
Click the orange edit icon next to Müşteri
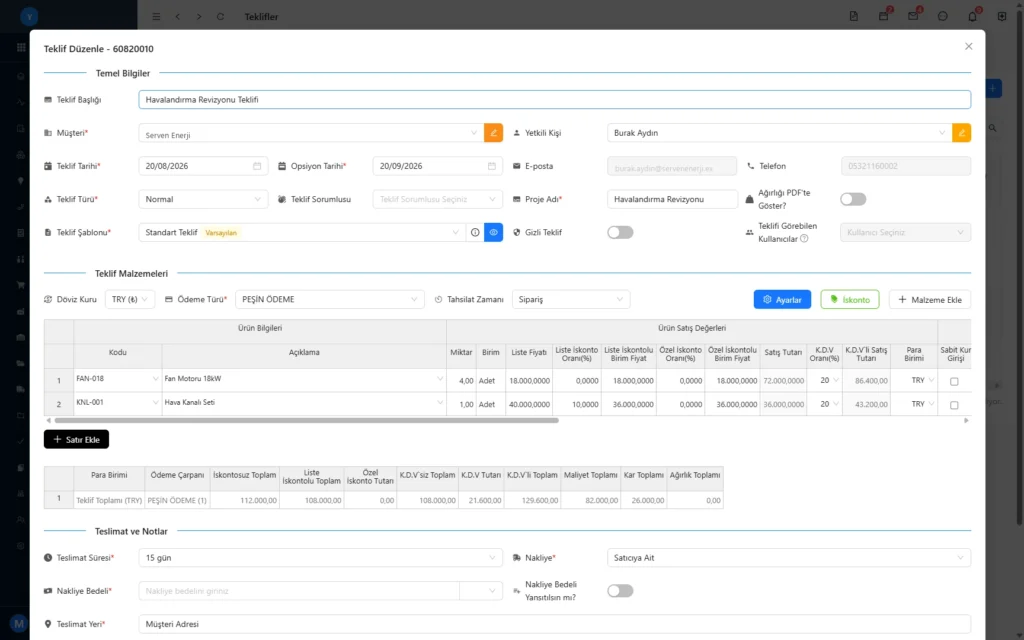tap(493, 133)
